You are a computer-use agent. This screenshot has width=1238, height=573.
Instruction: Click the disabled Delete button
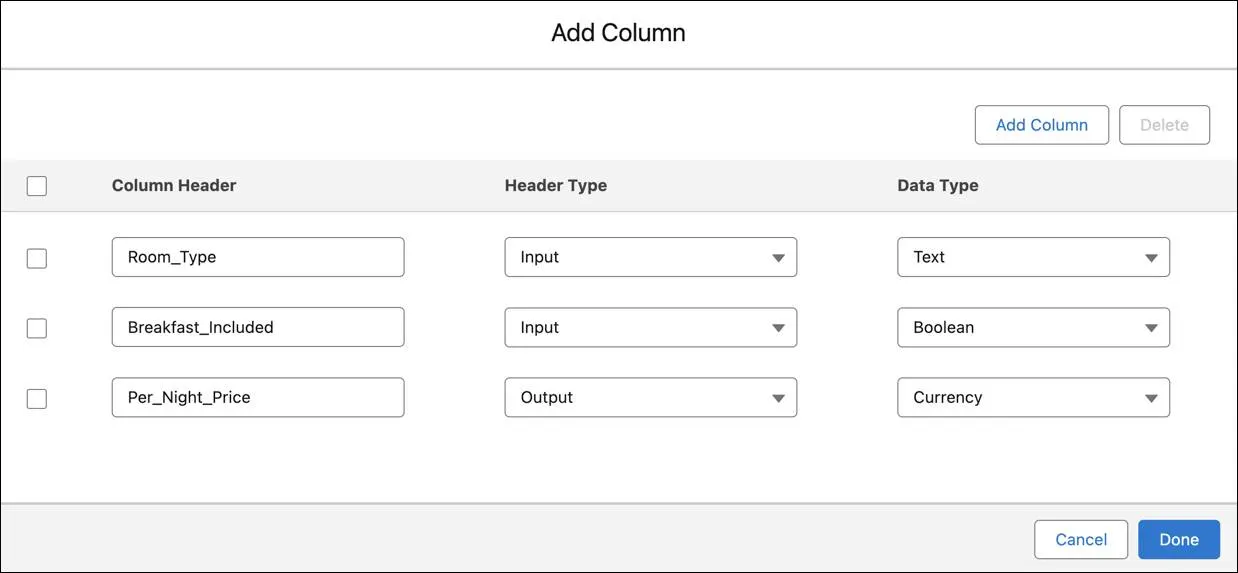1165,125
